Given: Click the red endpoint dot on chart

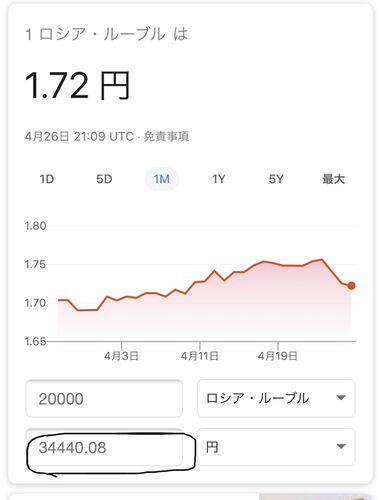Looking at the screenshot, I should pyautogui.click(x=351, y=286).
